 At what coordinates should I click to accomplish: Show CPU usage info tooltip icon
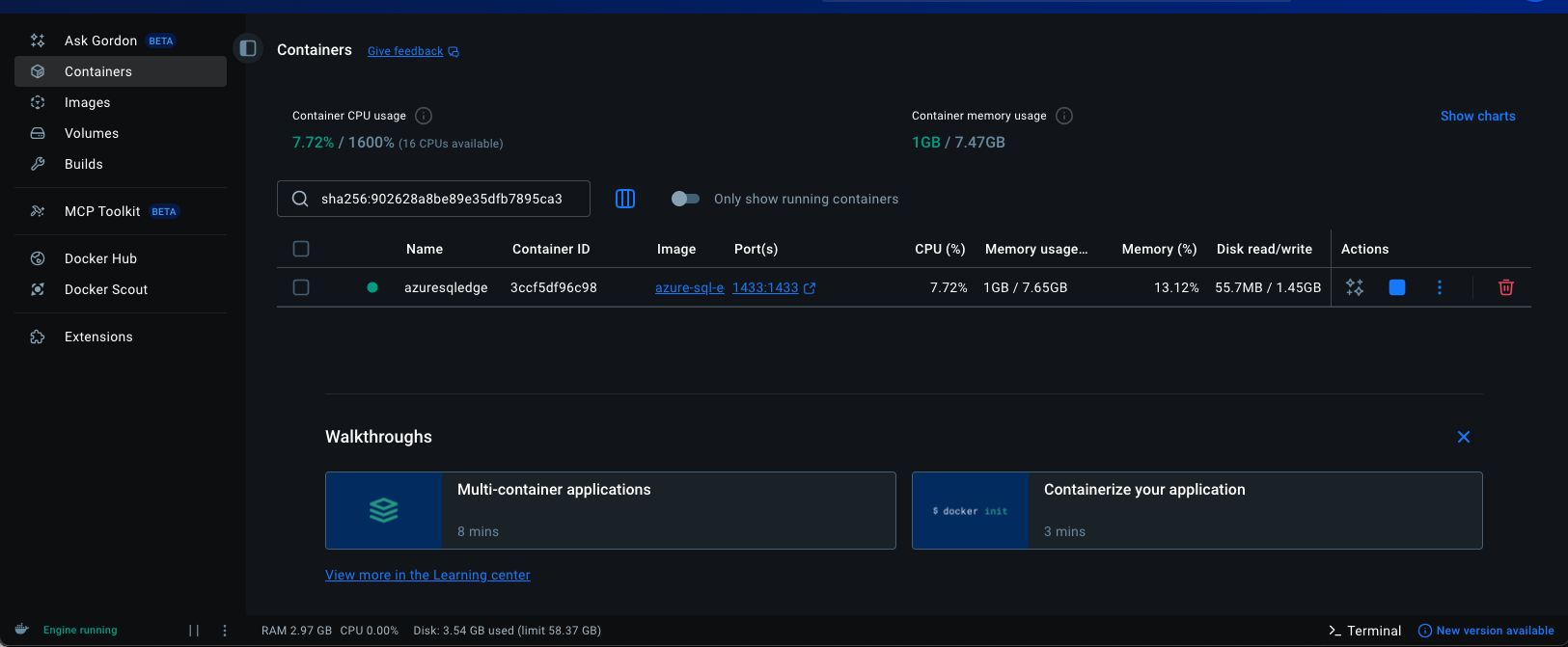(x=424, y=116)
